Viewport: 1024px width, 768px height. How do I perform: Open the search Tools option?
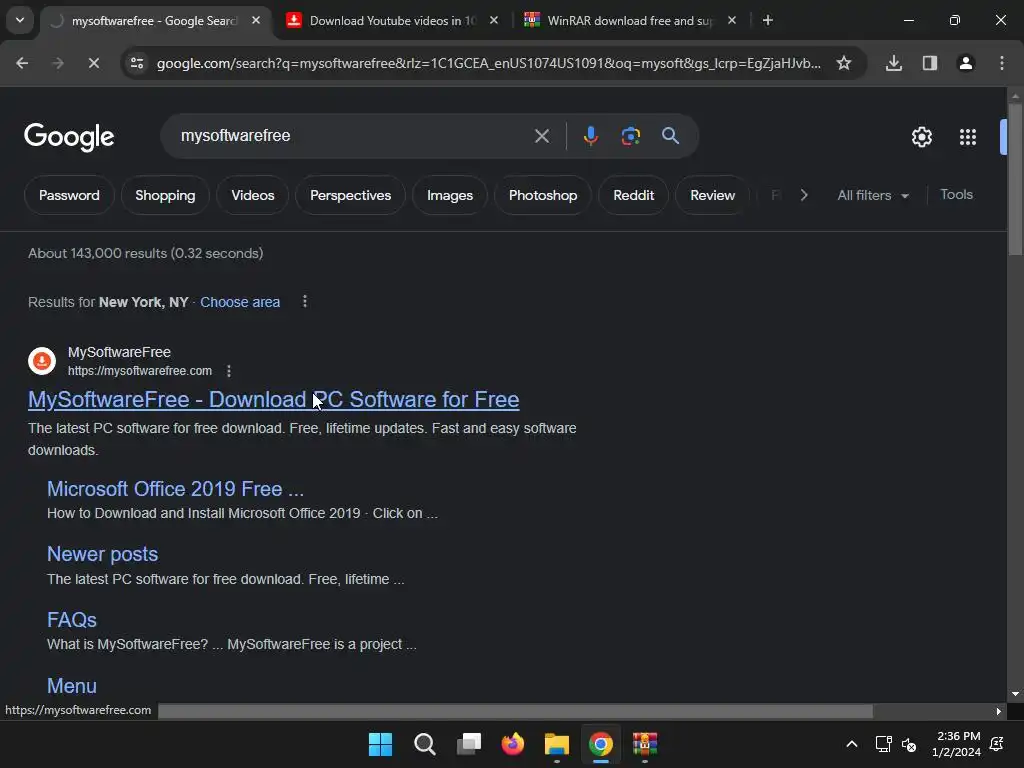[956, 195]
